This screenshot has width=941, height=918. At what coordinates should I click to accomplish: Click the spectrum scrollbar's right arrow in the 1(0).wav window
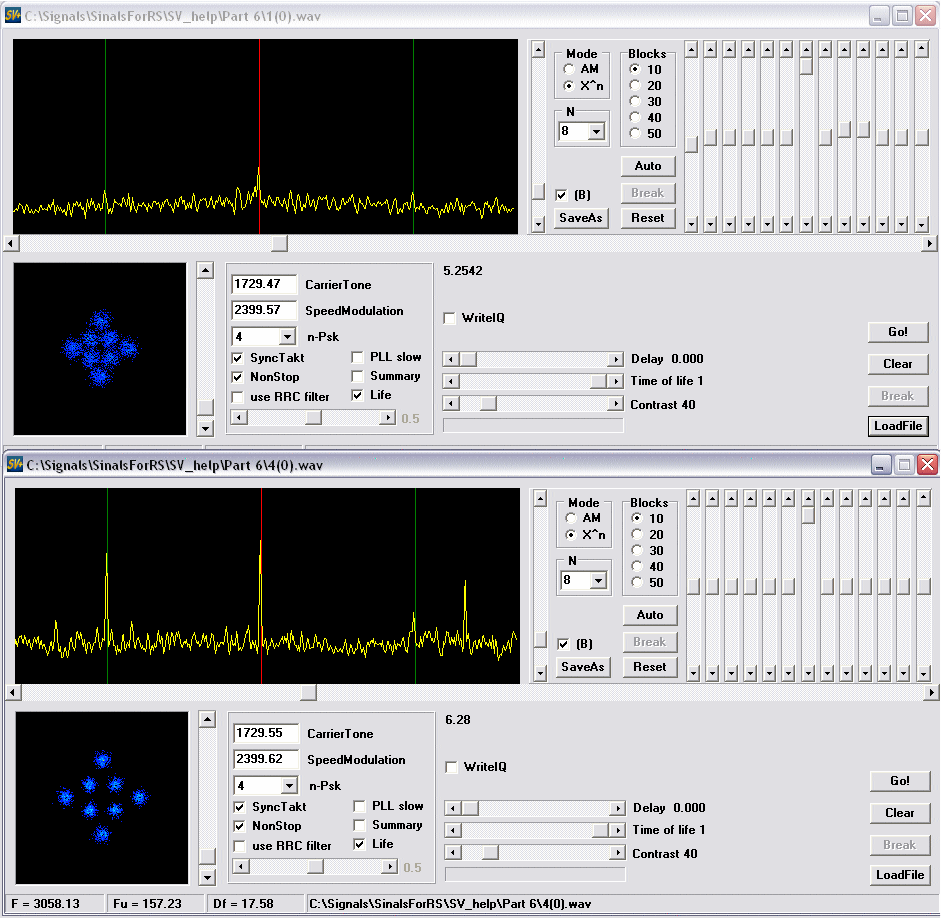[x=929, y=243]
